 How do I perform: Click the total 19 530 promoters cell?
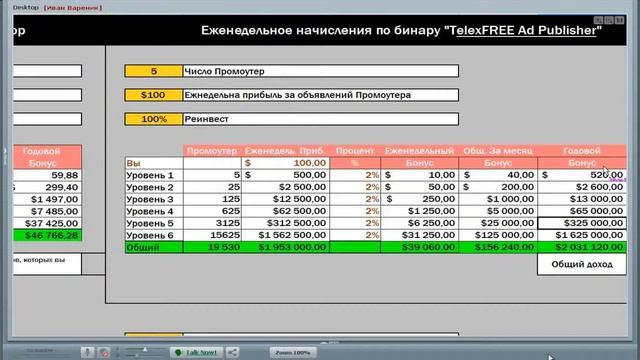tap(212, 247)
